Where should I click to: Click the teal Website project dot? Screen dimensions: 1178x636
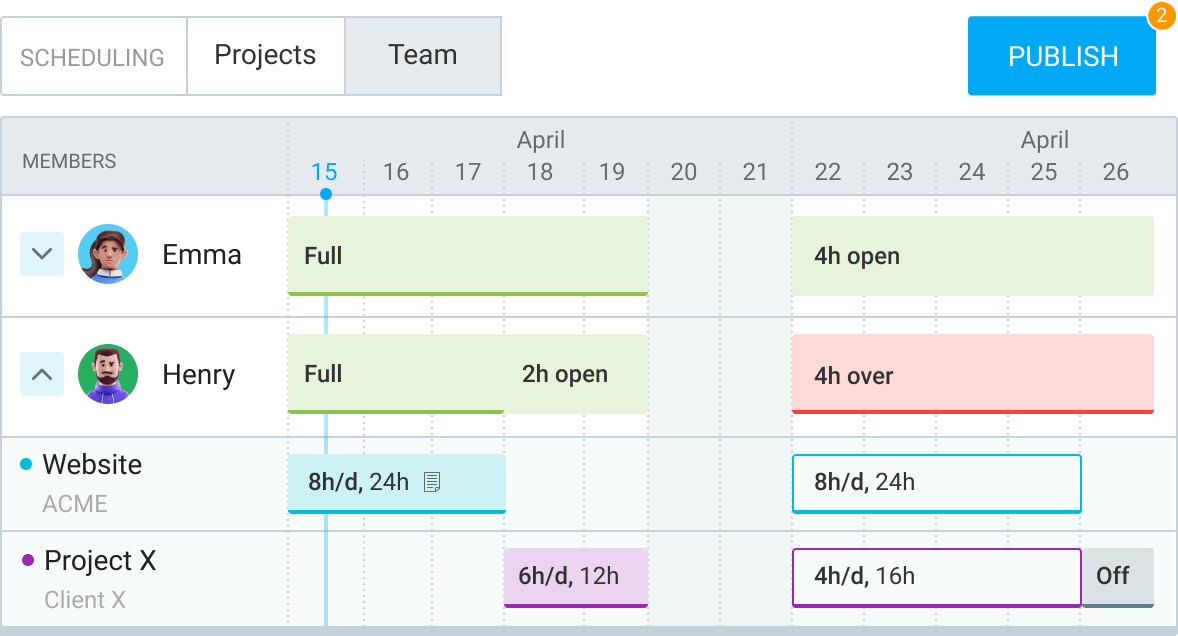tap(26, 464)
